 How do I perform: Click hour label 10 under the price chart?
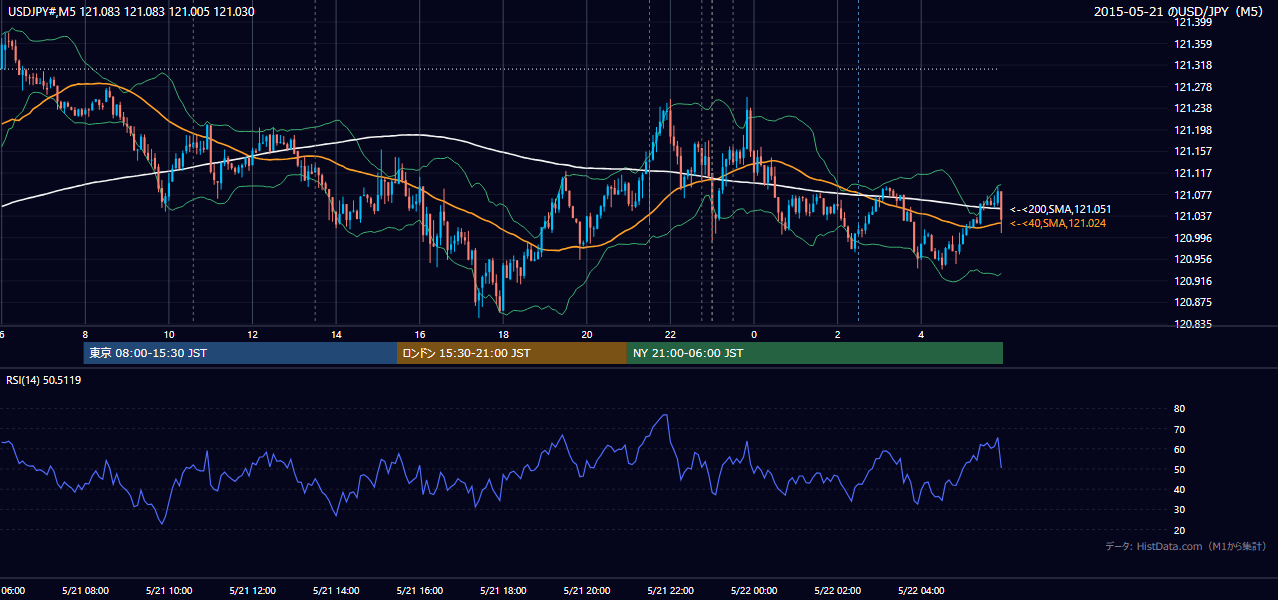169,334
